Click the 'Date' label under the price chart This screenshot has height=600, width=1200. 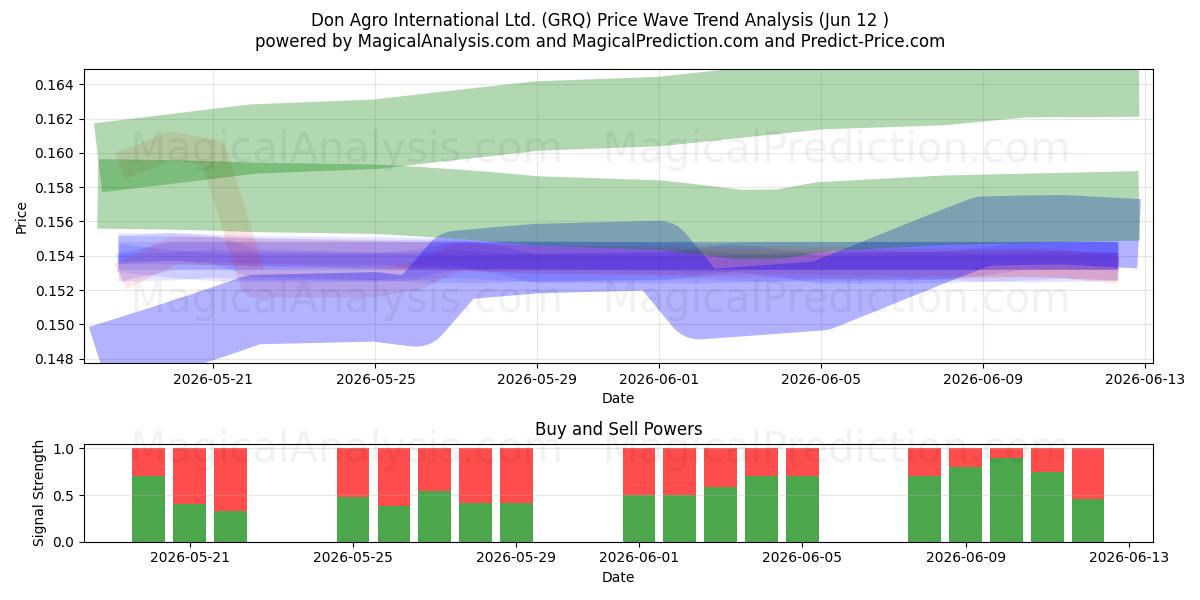coord(618,398)
